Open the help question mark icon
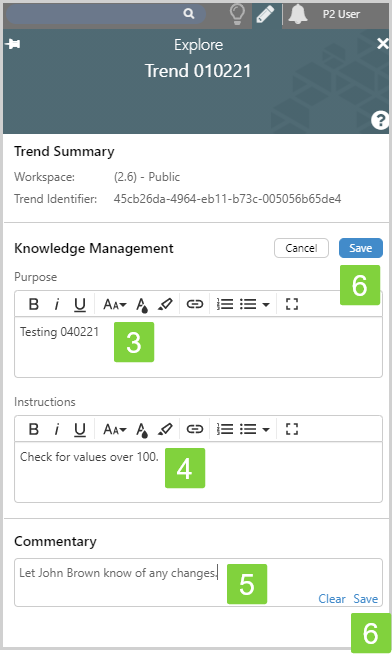The height and width of the screenshot is (654, 392). coord(379,121)
